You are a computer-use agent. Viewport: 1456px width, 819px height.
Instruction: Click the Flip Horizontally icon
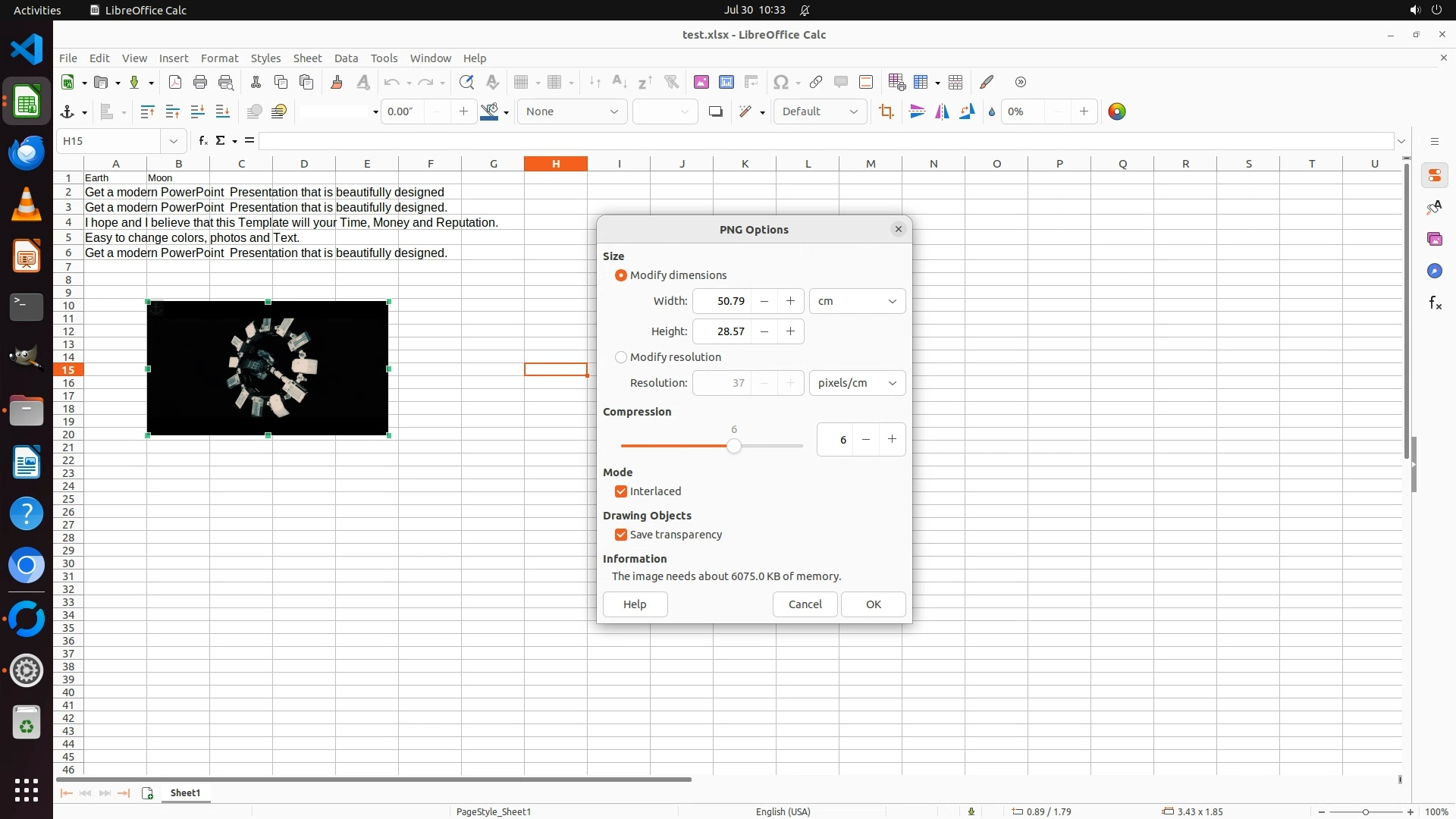942,111
